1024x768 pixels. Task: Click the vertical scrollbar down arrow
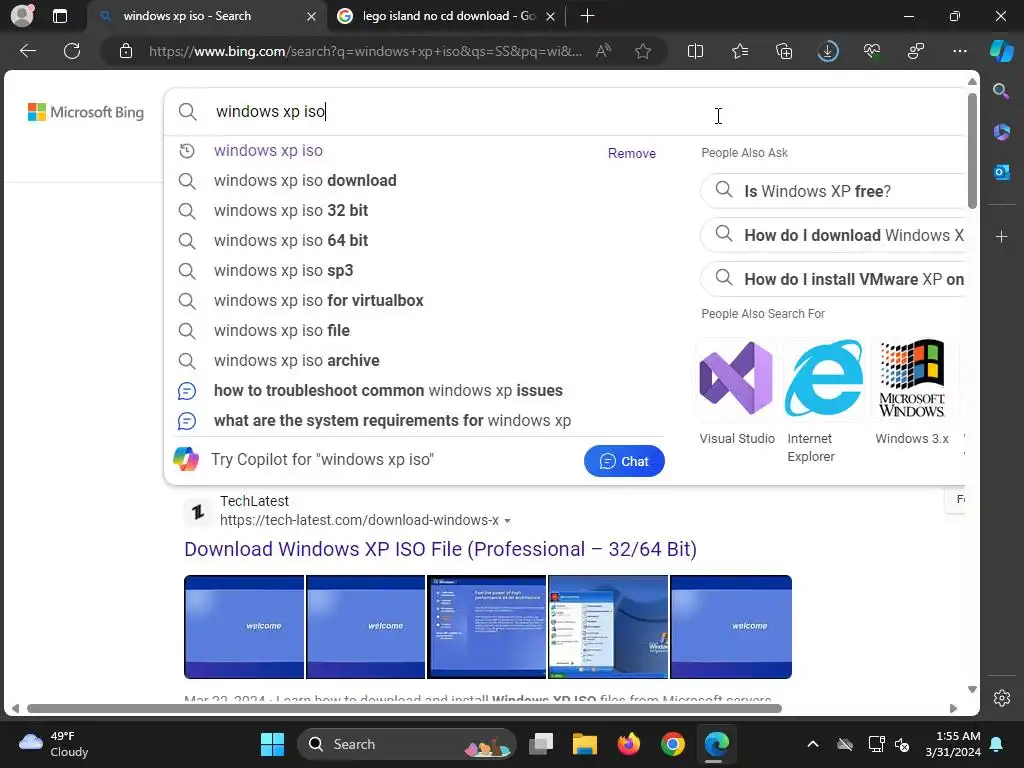(972, 690)
